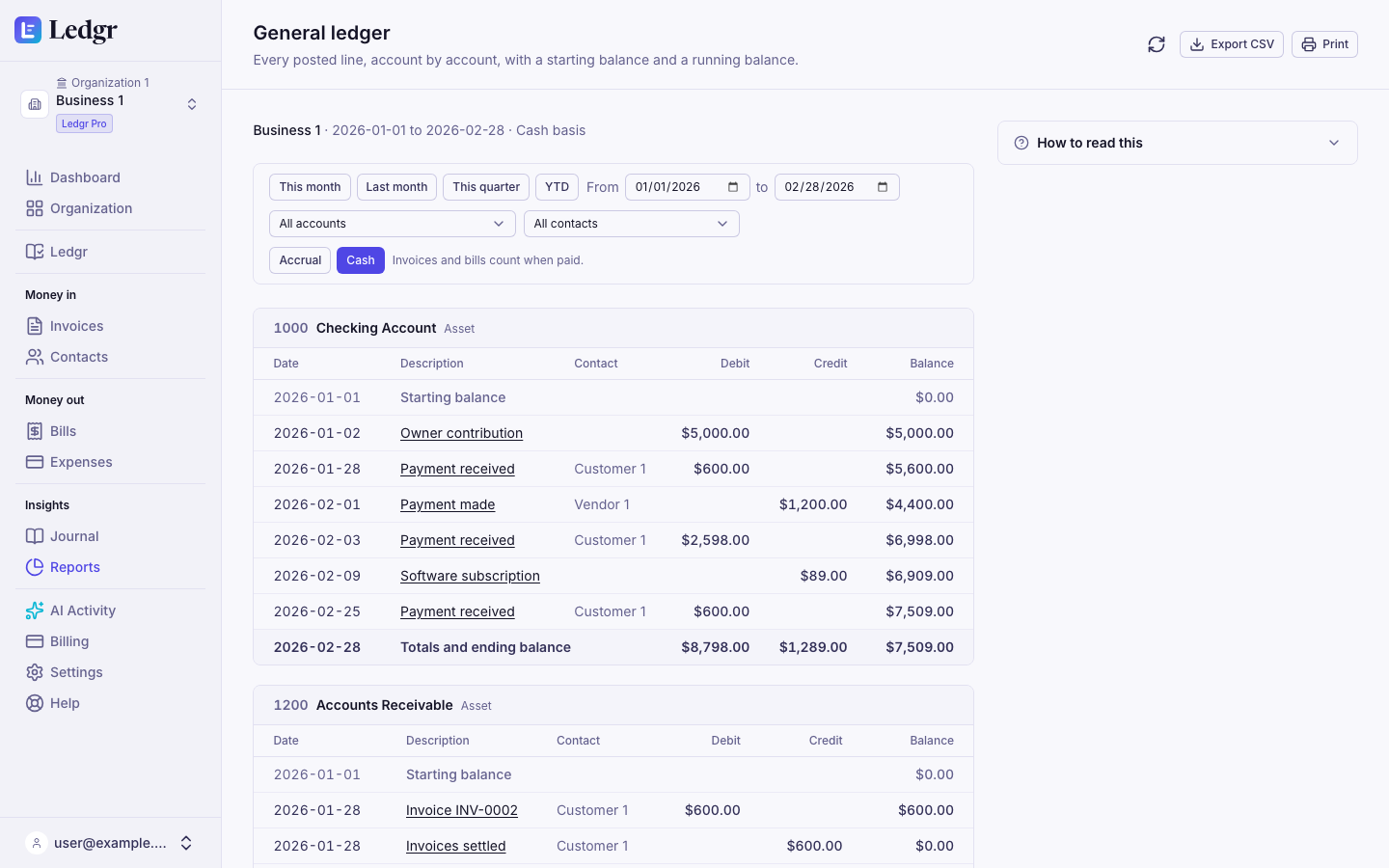
Task: Click the 1000 Checking Account header
Action: click(613, 328)
